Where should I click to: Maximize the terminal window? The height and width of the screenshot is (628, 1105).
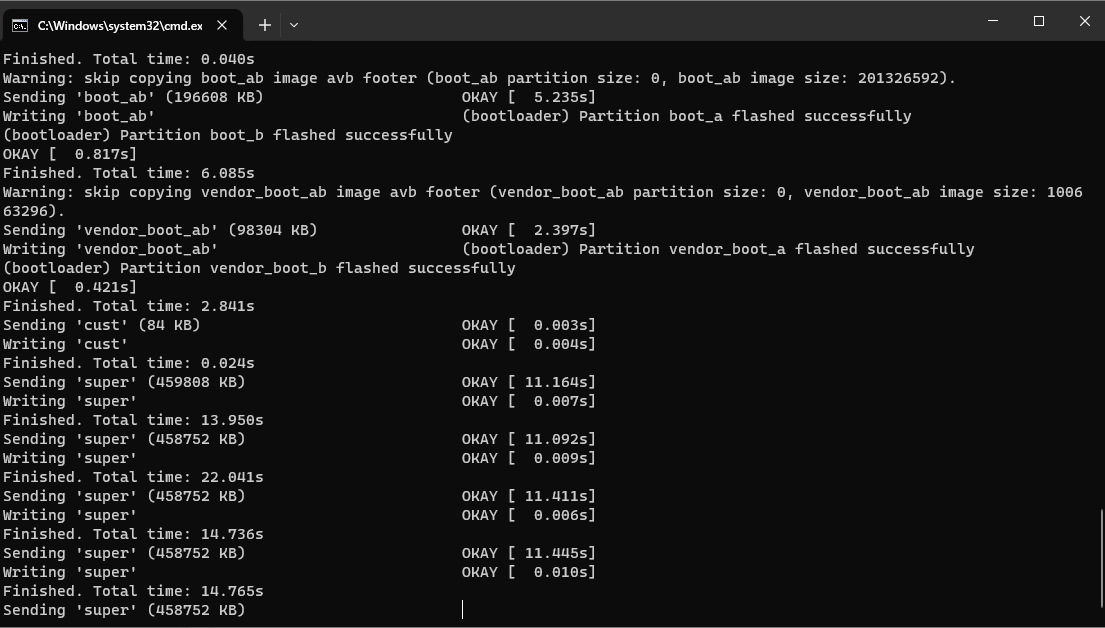tap(1039, 21)
